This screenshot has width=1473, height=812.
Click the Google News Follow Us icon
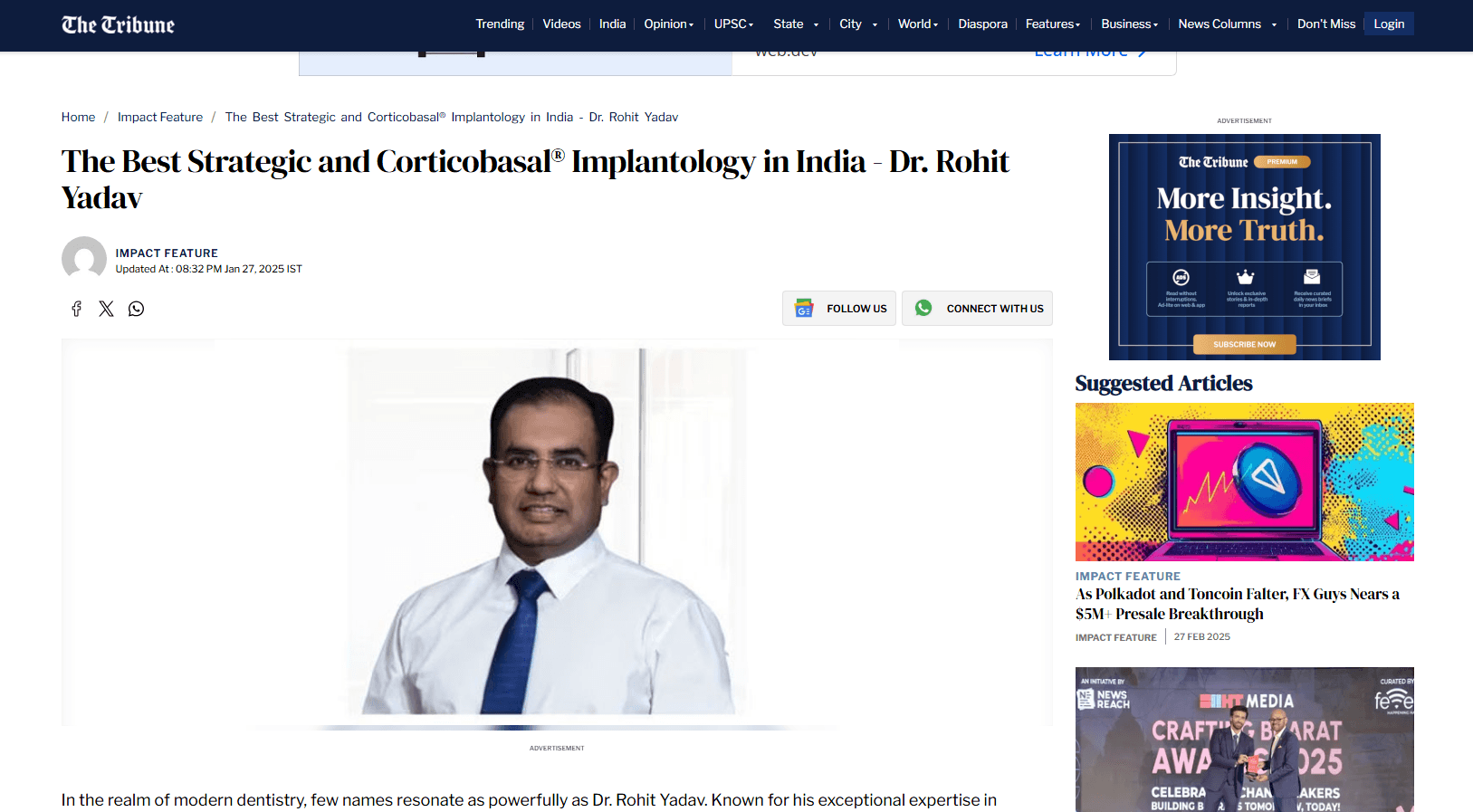click(x=804, y=309)
